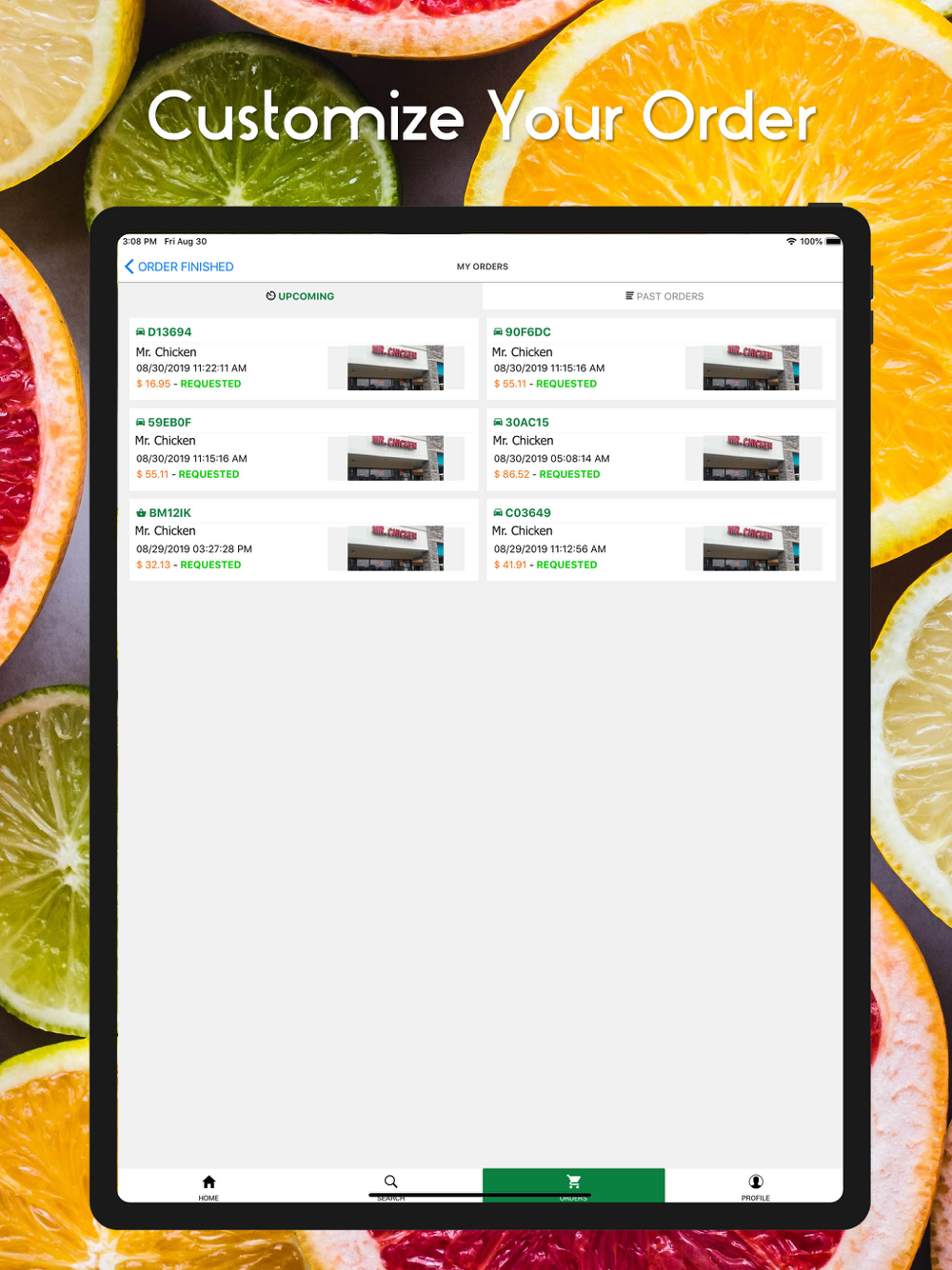Click the clock icon beside Upcoming
The width and height of the screenshot is (952, 1270).
click(270, 296)
